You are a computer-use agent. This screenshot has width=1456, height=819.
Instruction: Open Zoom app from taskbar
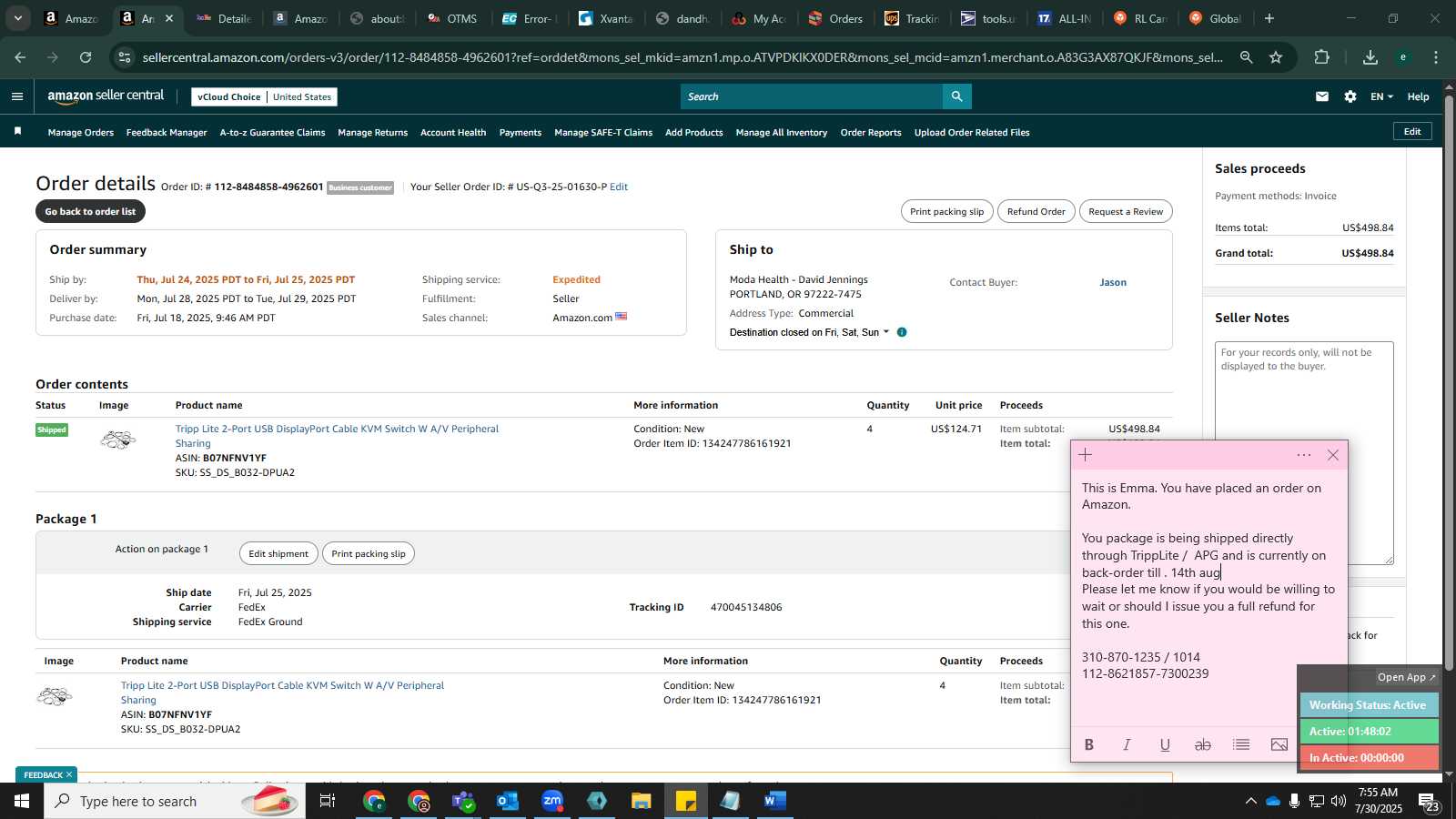tap(552, 801)
